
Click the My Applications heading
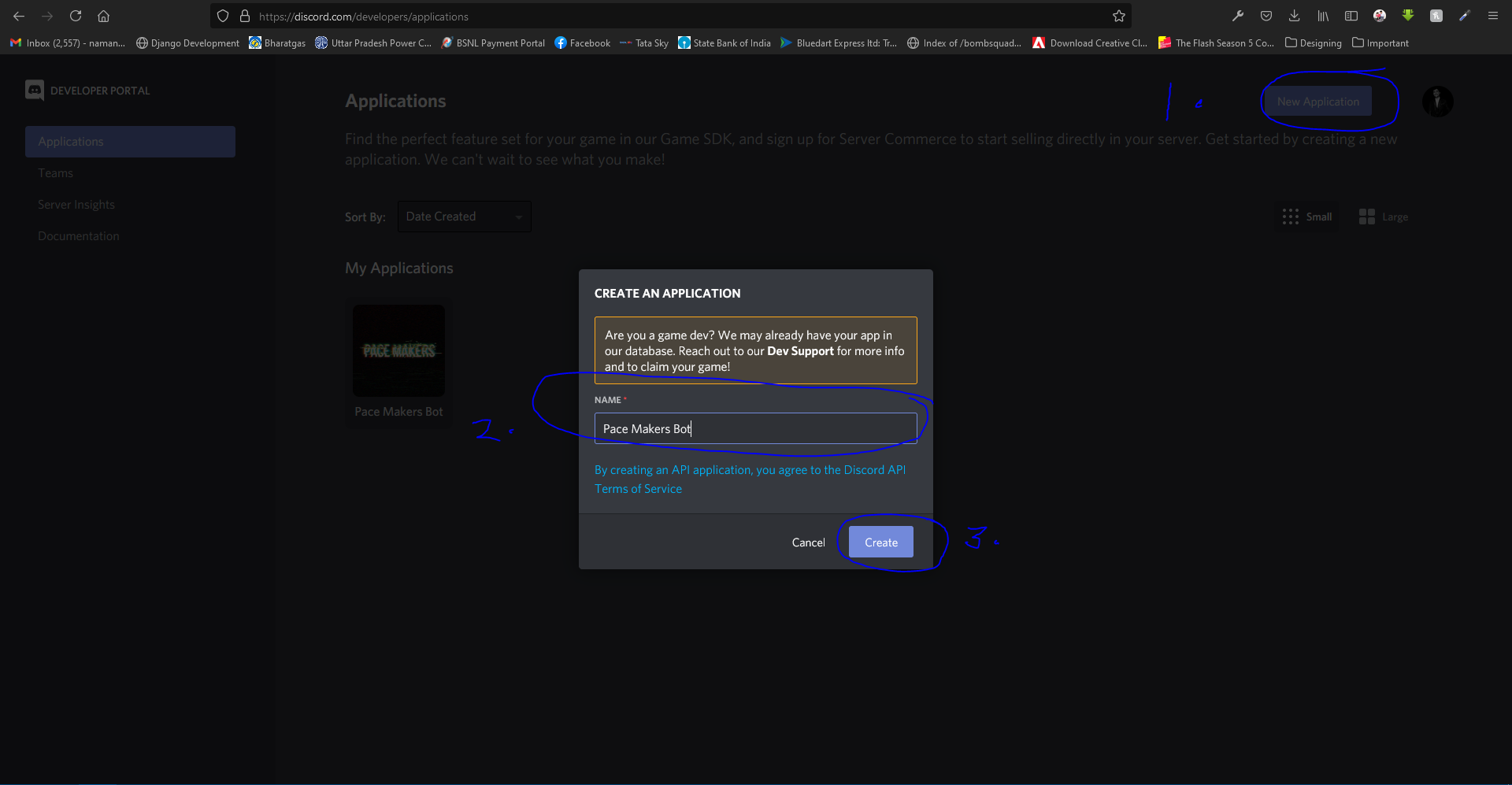tap(399, 268)
